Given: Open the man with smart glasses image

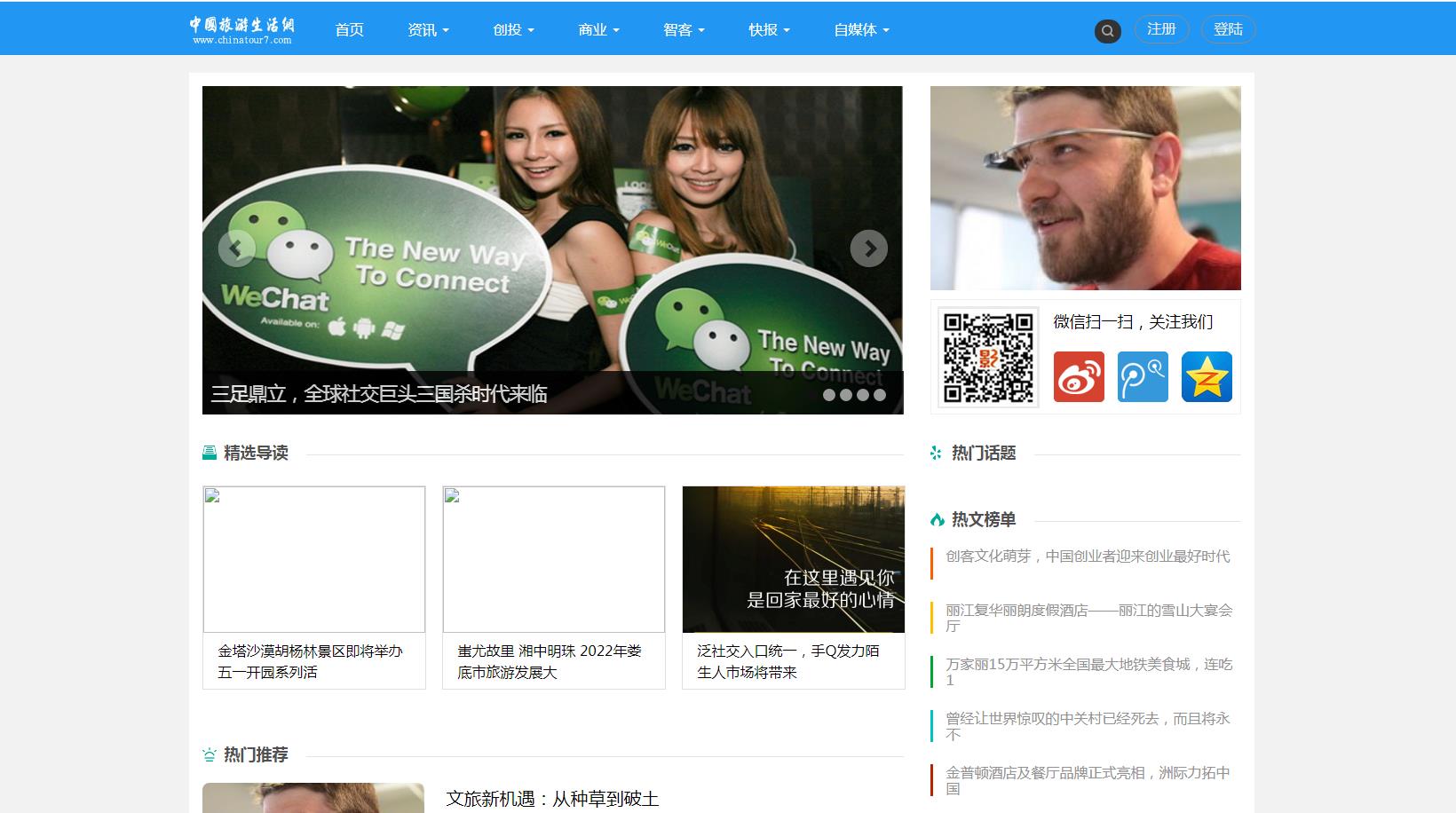Looking at the screenshot, I should pyautogui.click(x=1086, y=188).
